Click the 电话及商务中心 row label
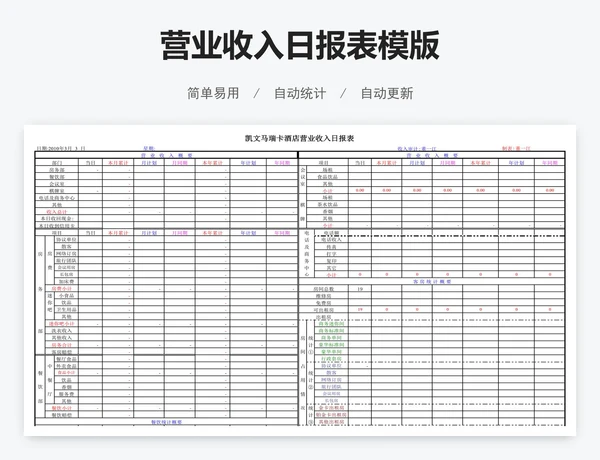Screen dimensions: 600x460 pyautogui.click(x=57, y=198)
